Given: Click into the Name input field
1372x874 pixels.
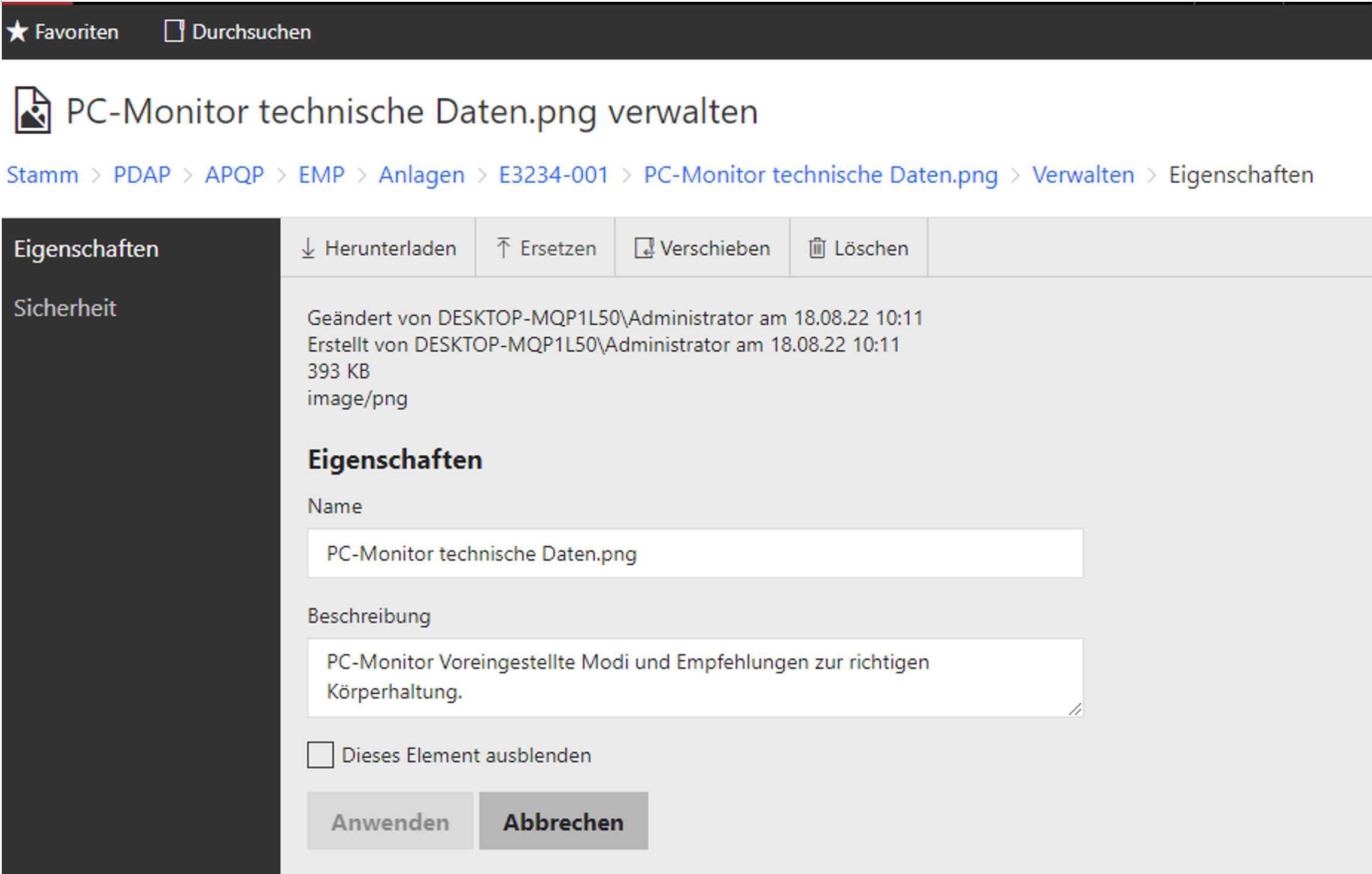Looking at the screenshot, I should 695,553.
